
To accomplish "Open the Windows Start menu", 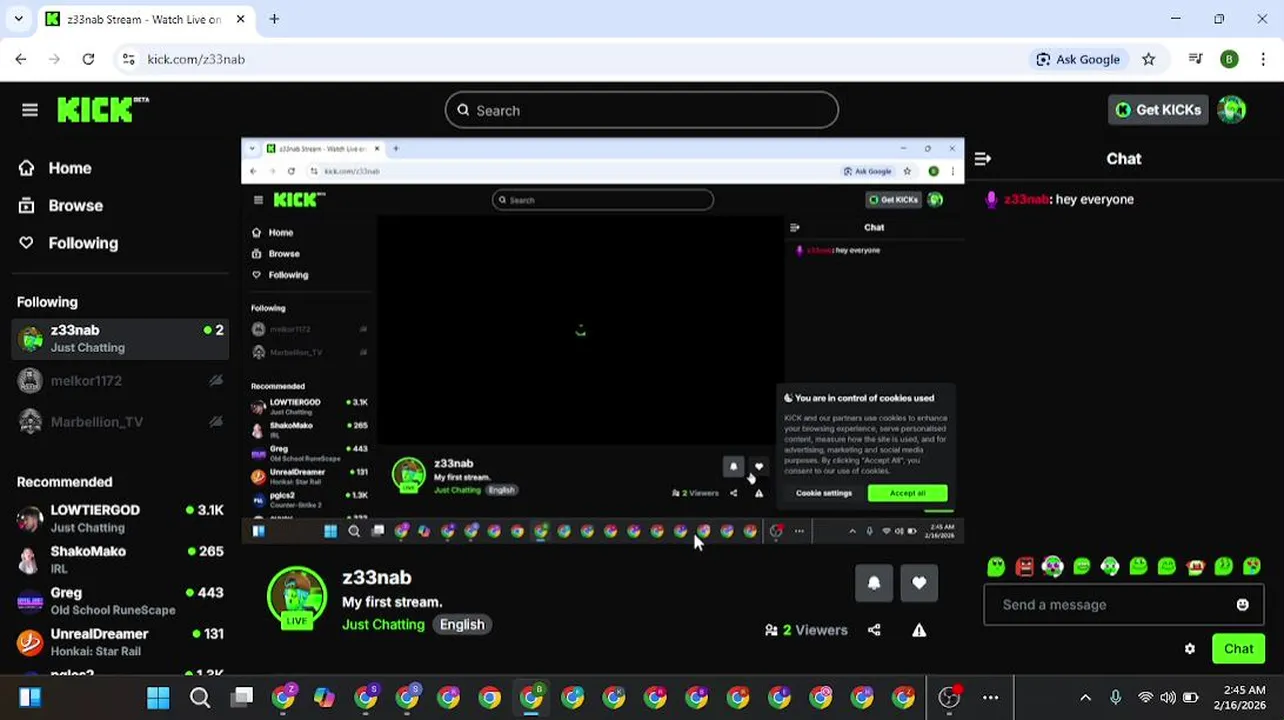I will 158,697.
